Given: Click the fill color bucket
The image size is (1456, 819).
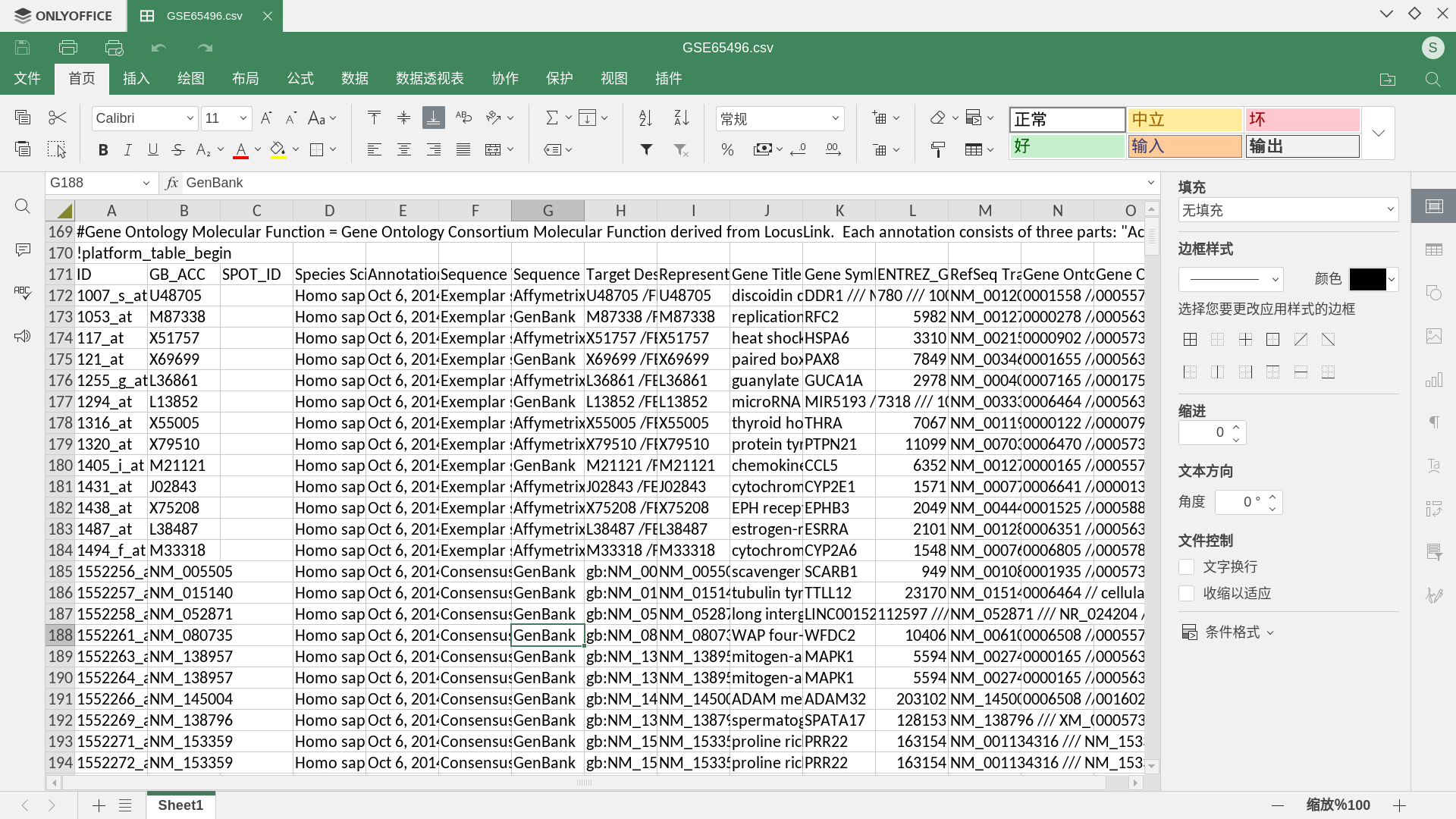Looking at the screenshot, I should [x=278, y=150].
